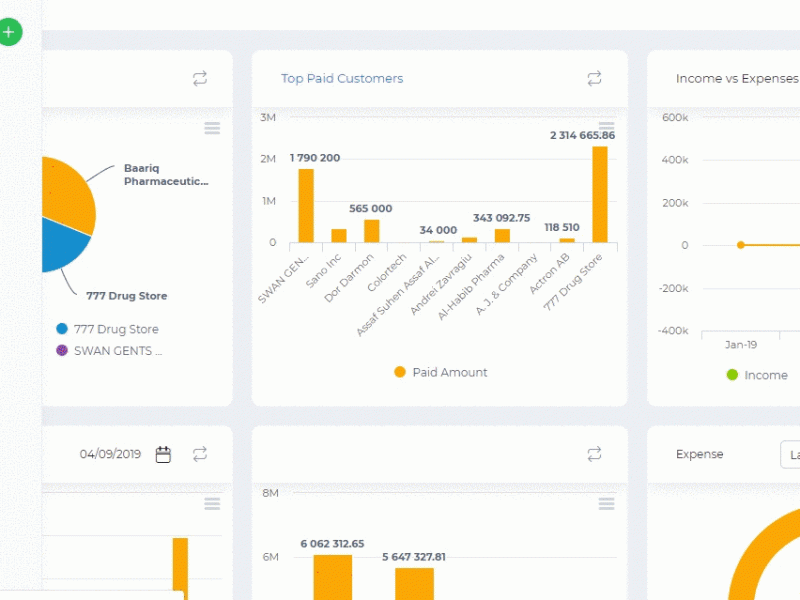
Task: Click the Sano Inc bar
Action: tap(339, 236)
